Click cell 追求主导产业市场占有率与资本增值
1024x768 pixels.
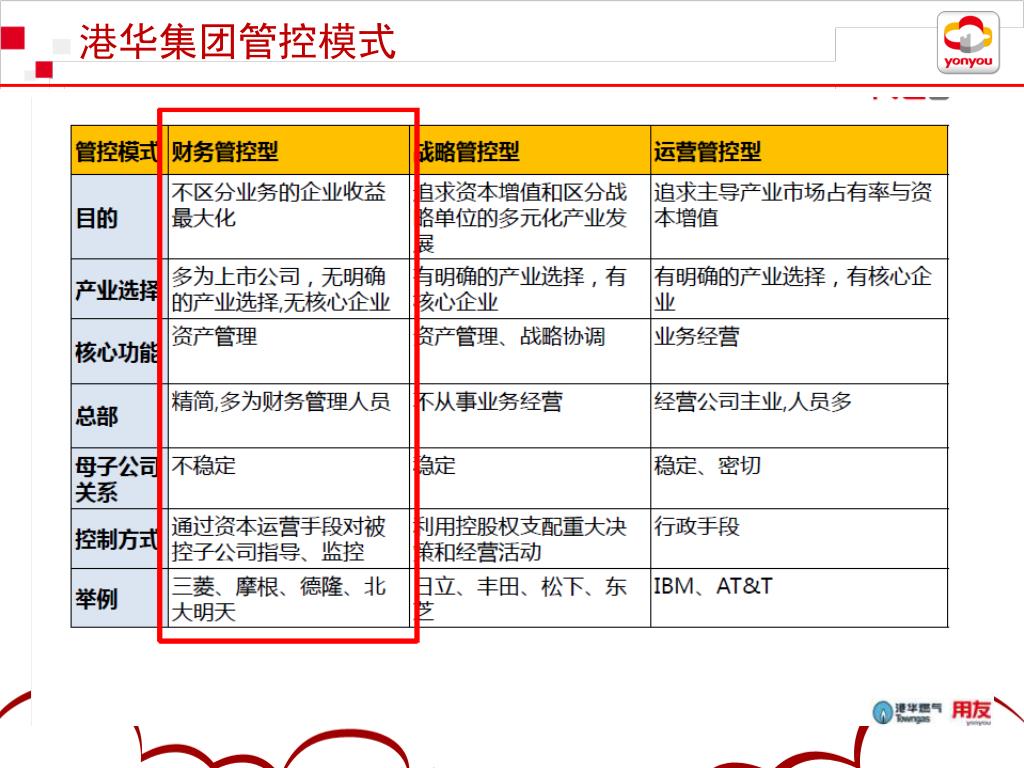799,217
